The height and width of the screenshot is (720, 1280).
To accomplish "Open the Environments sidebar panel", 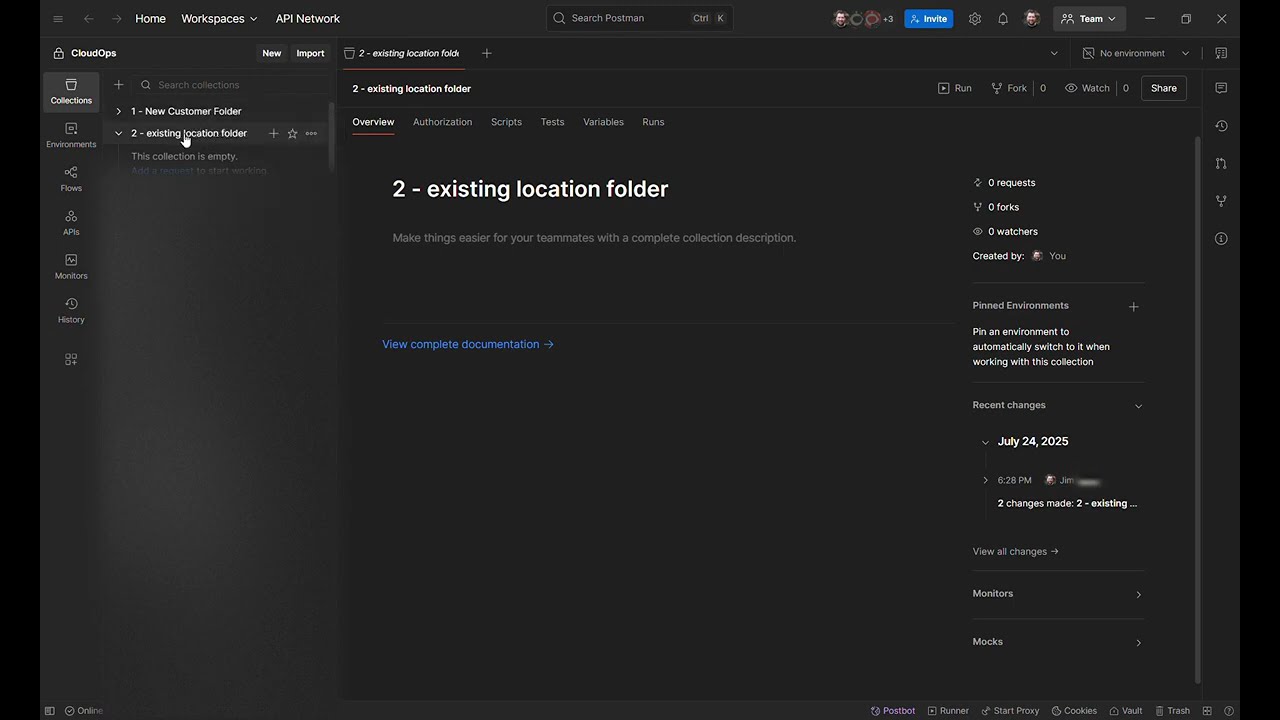I will pos(71,135).
